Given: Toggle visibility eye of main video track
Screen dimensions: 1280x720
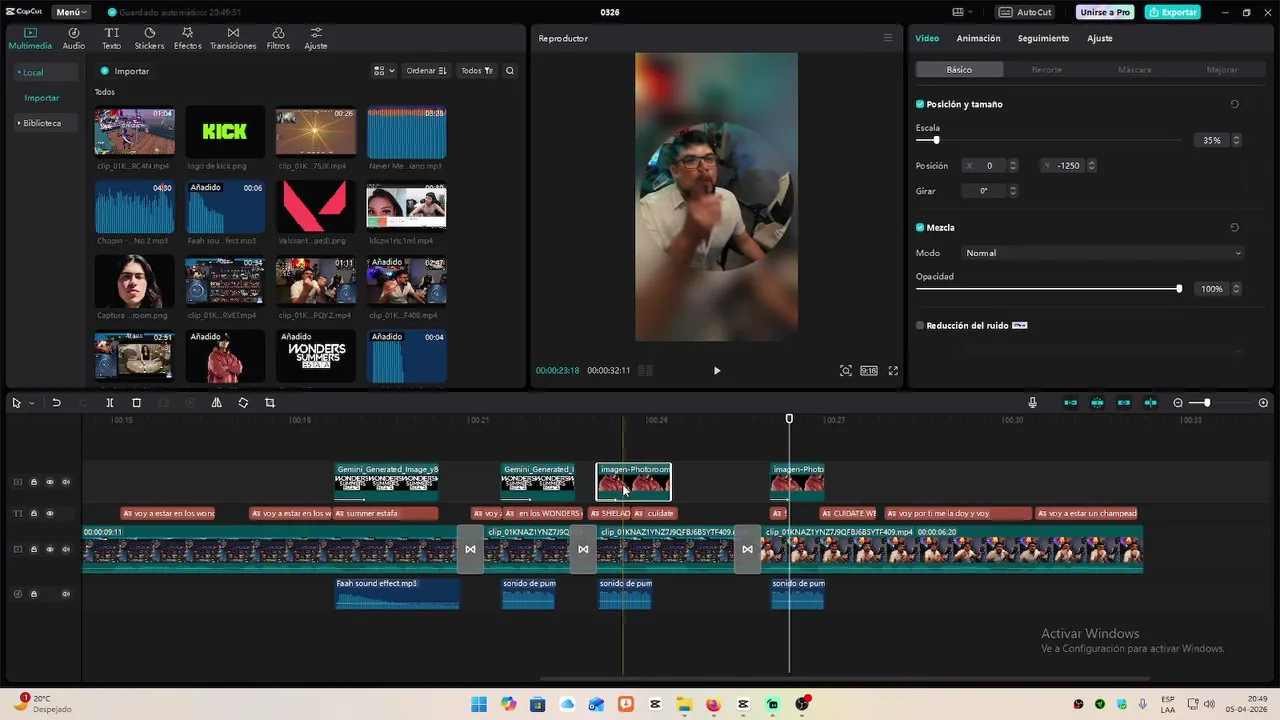Looking at the screenshot, I should (50, 549).
